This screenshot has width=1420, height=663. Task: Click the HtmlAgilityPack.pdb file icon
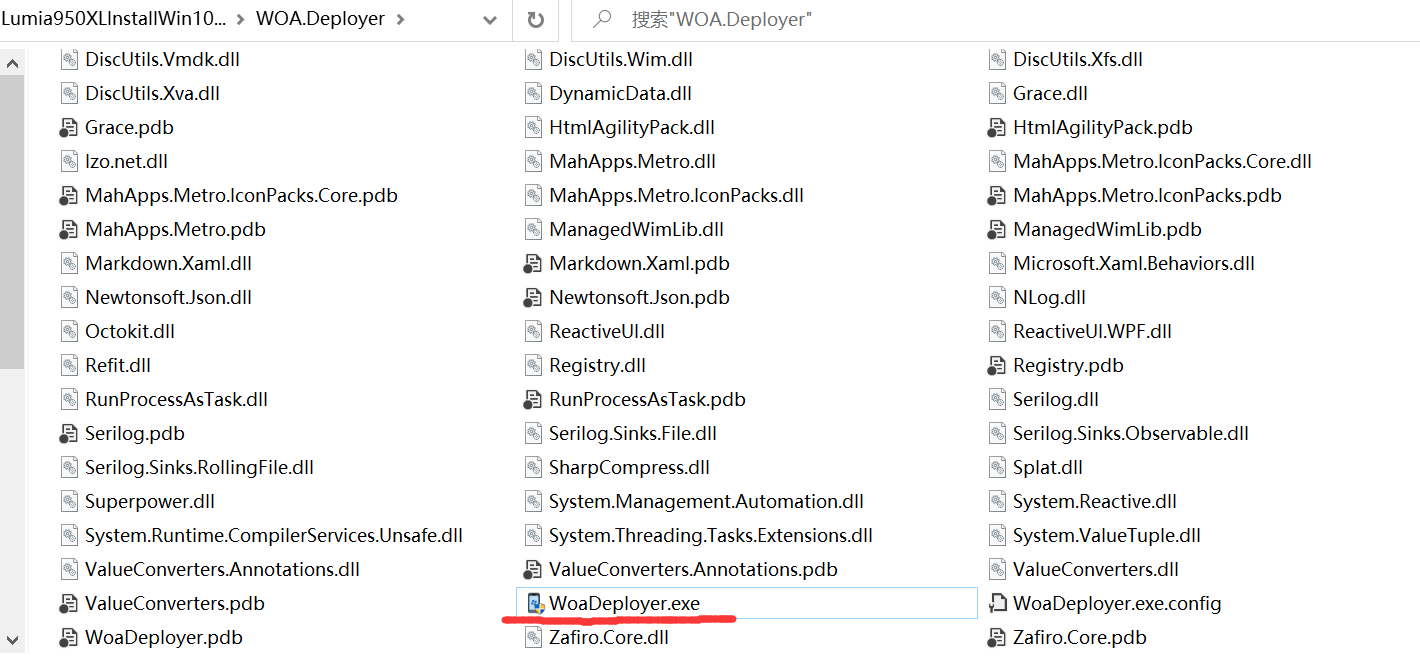997,127
